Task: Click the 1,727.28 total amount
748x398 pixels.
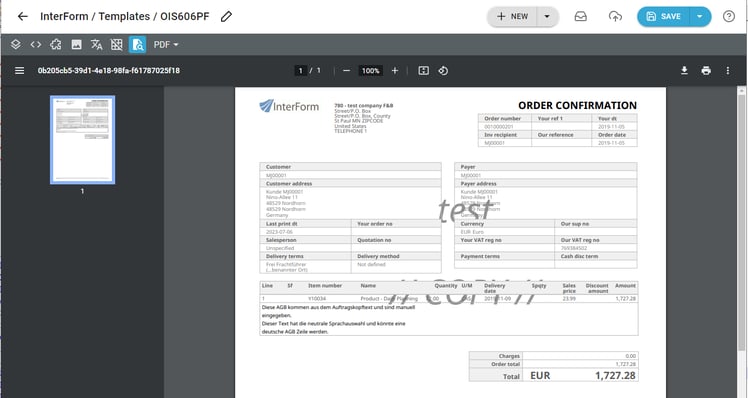Action: click(x=615, y=376)
